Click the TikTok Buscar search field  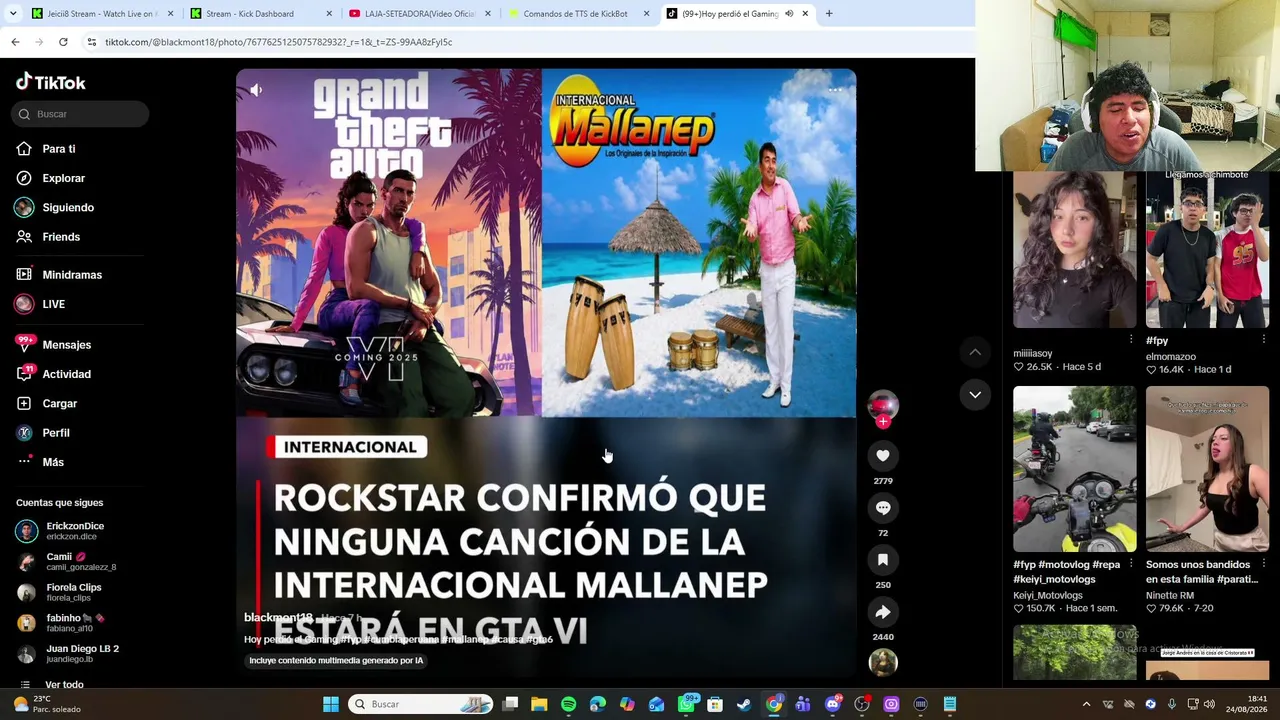tap(80, 114)
